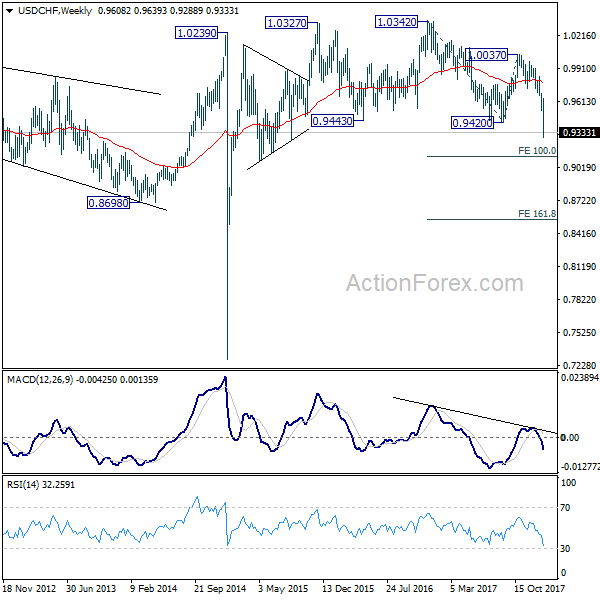Click the USDCHF,Weekly title text

pyautogui.click(x=55, y=11)
